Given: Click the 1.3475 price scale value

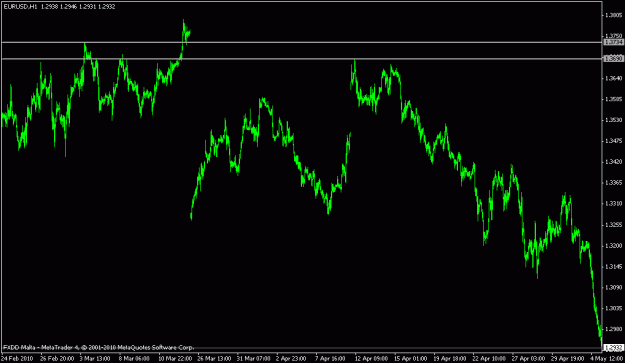Looking at the screenshot, I should pyautogui.click(x=613, y=141).
